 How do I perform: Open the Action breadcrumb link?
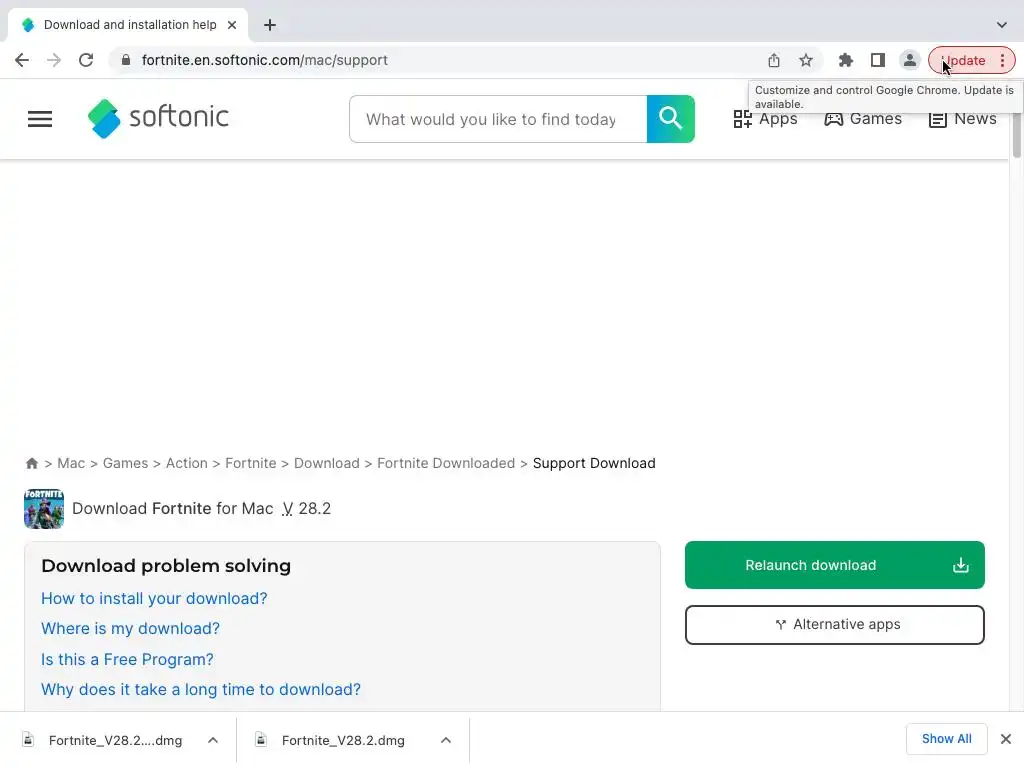pos(186,463)
